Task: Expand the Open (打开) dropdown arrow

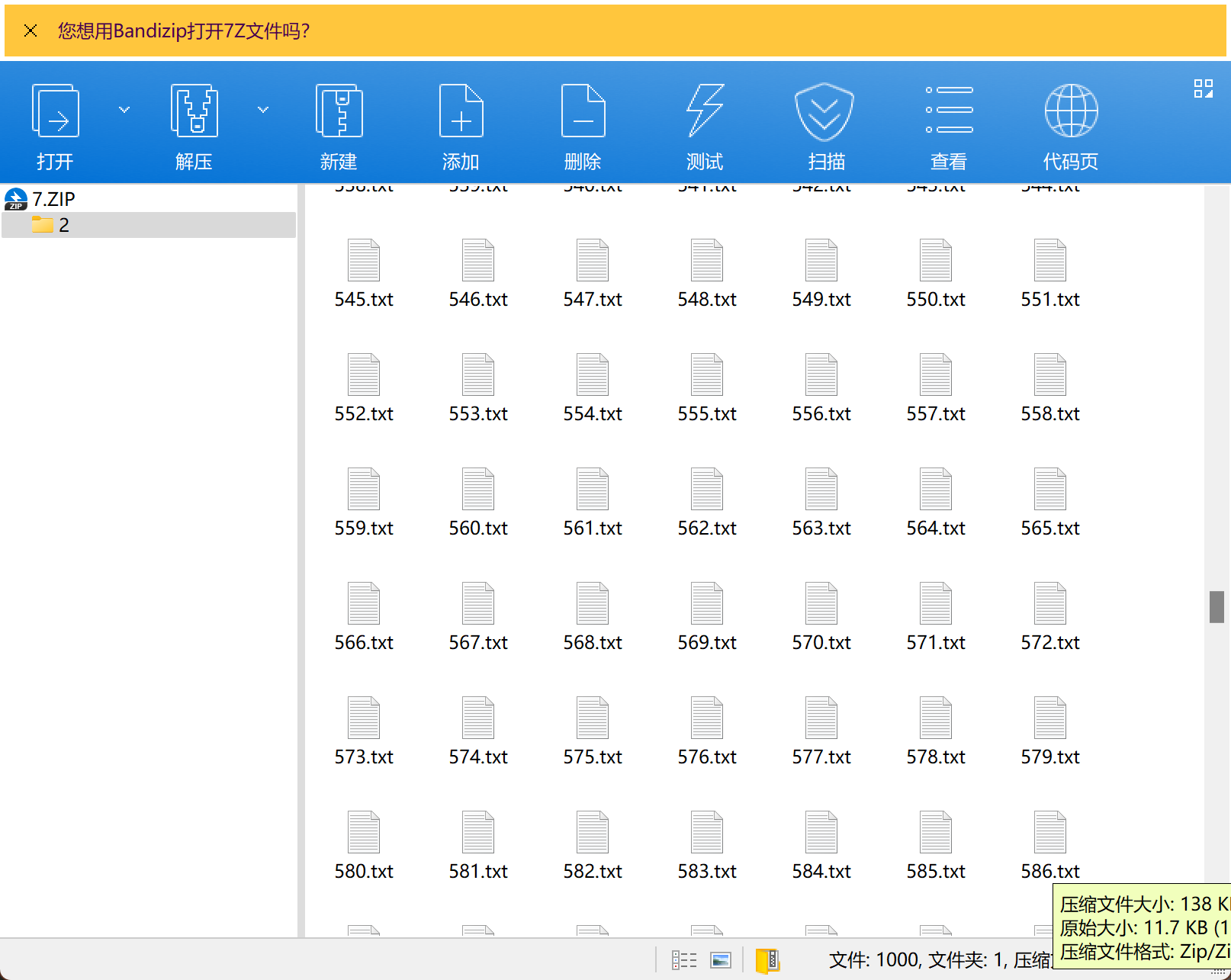Action: click(124, 110)
